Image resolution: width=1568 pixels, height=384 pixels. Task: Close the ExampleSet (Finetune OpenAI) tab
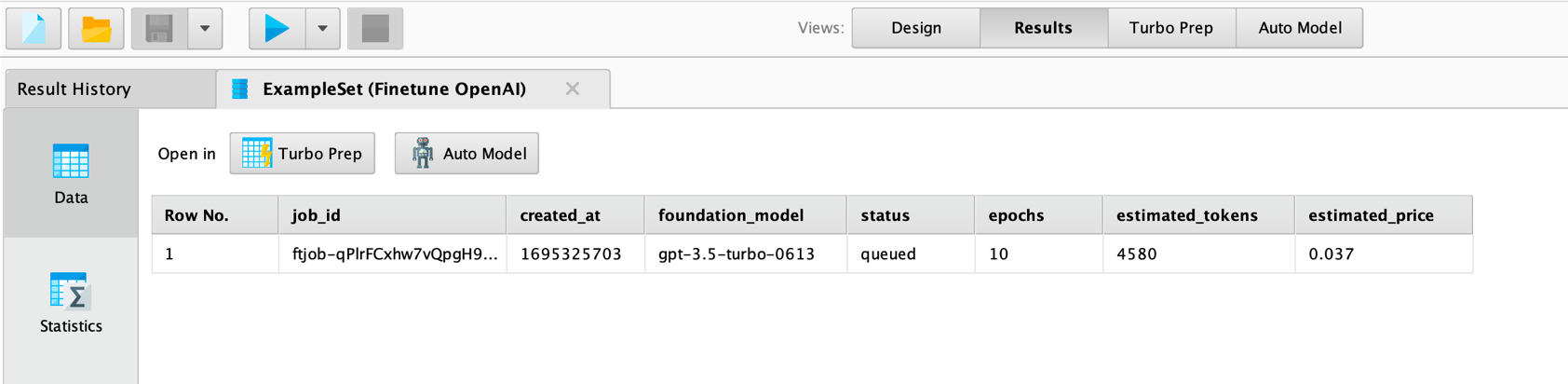coord(573,89)
